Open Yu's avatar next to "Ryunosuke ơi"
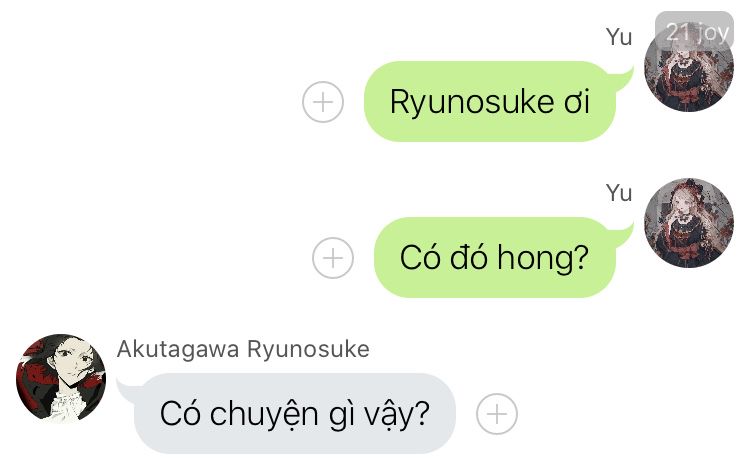The width and height of the screenshot is (750, 475). [689, 66]
